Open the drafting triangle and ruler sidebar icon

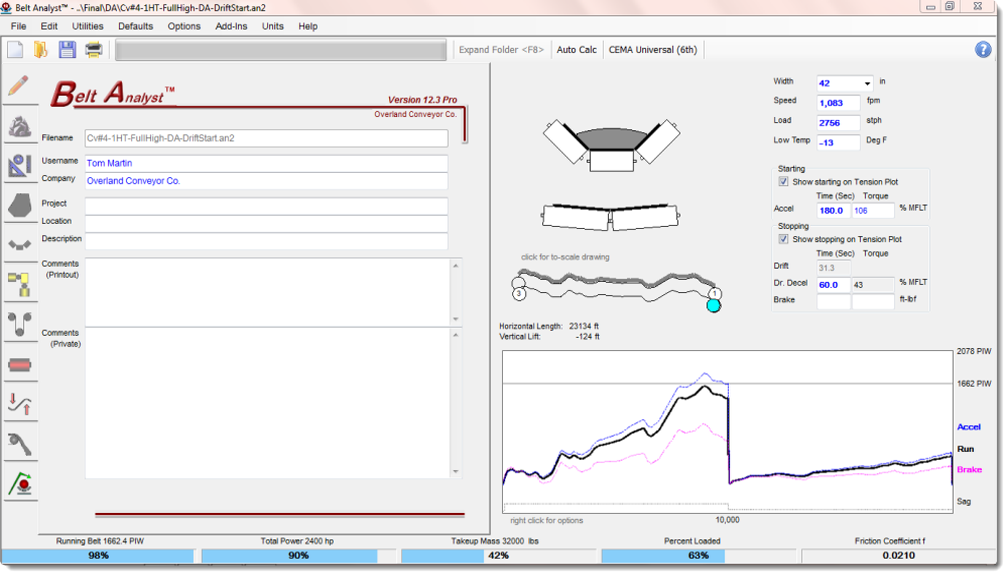click(20, 165)
